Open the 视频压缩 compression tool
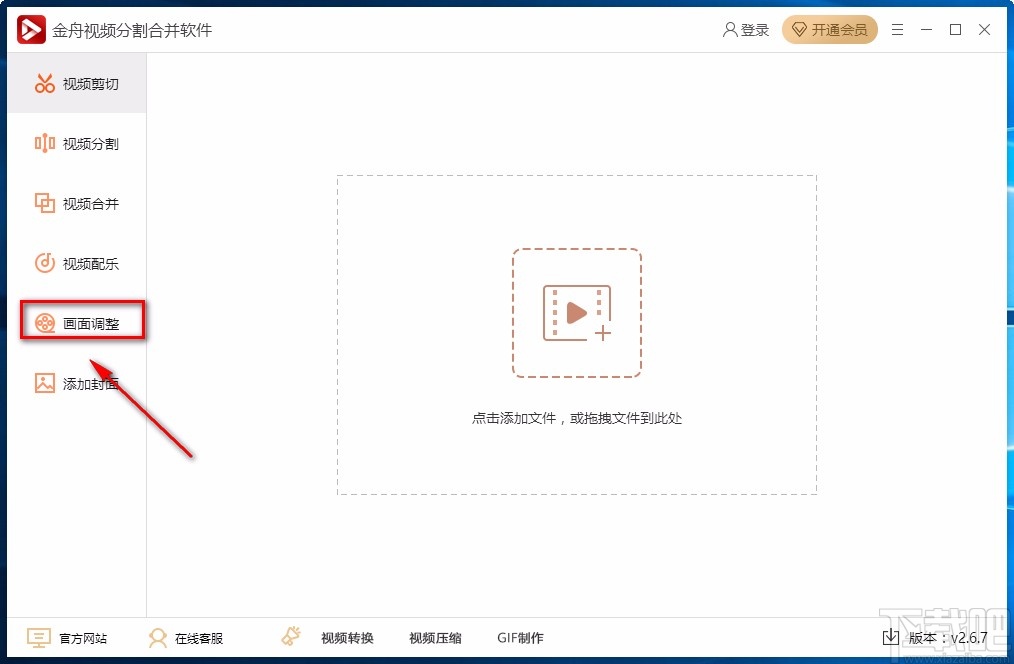The width and height of the screenshot is (1014, 664). coord(435,637)
